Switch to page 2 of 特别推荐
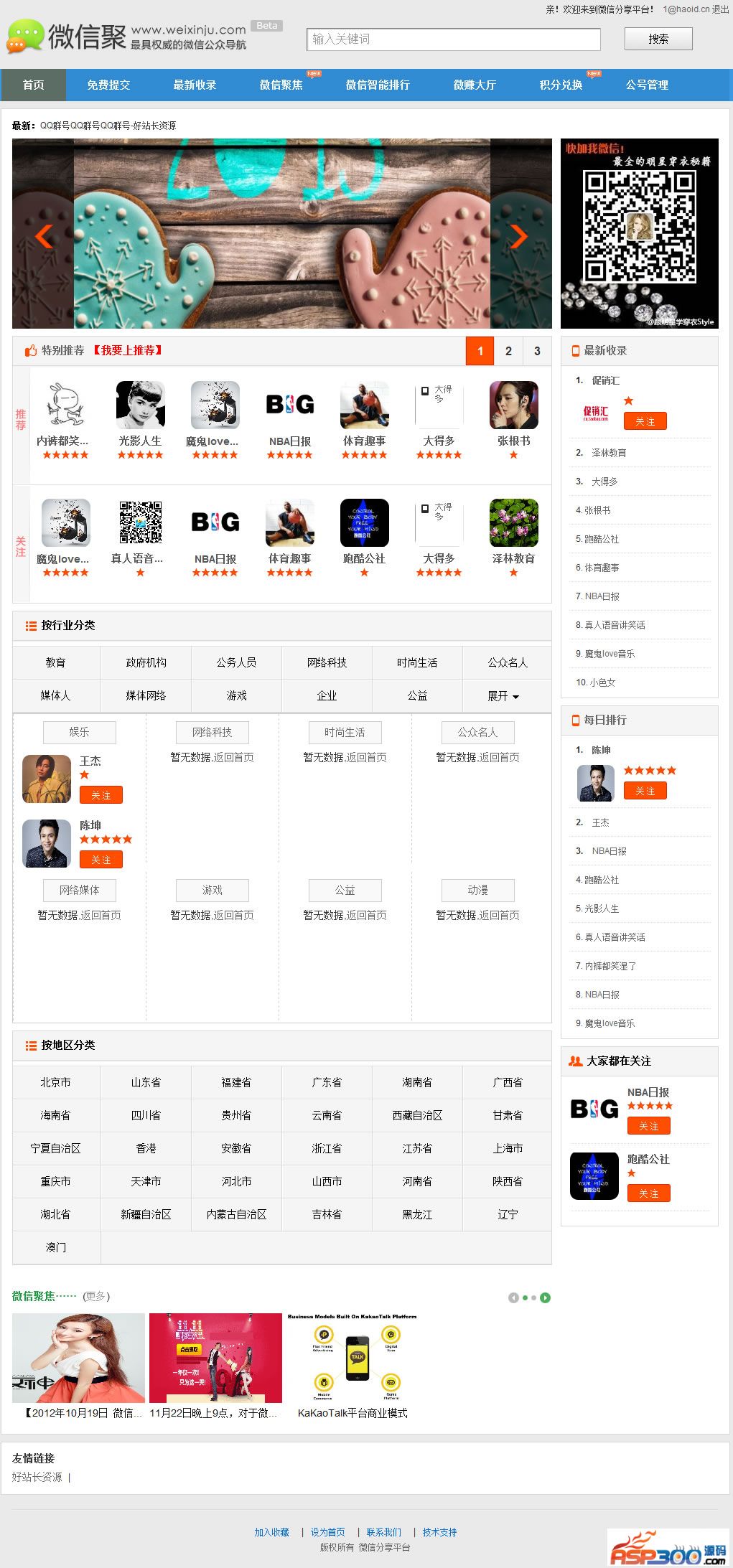 [508, 351]
